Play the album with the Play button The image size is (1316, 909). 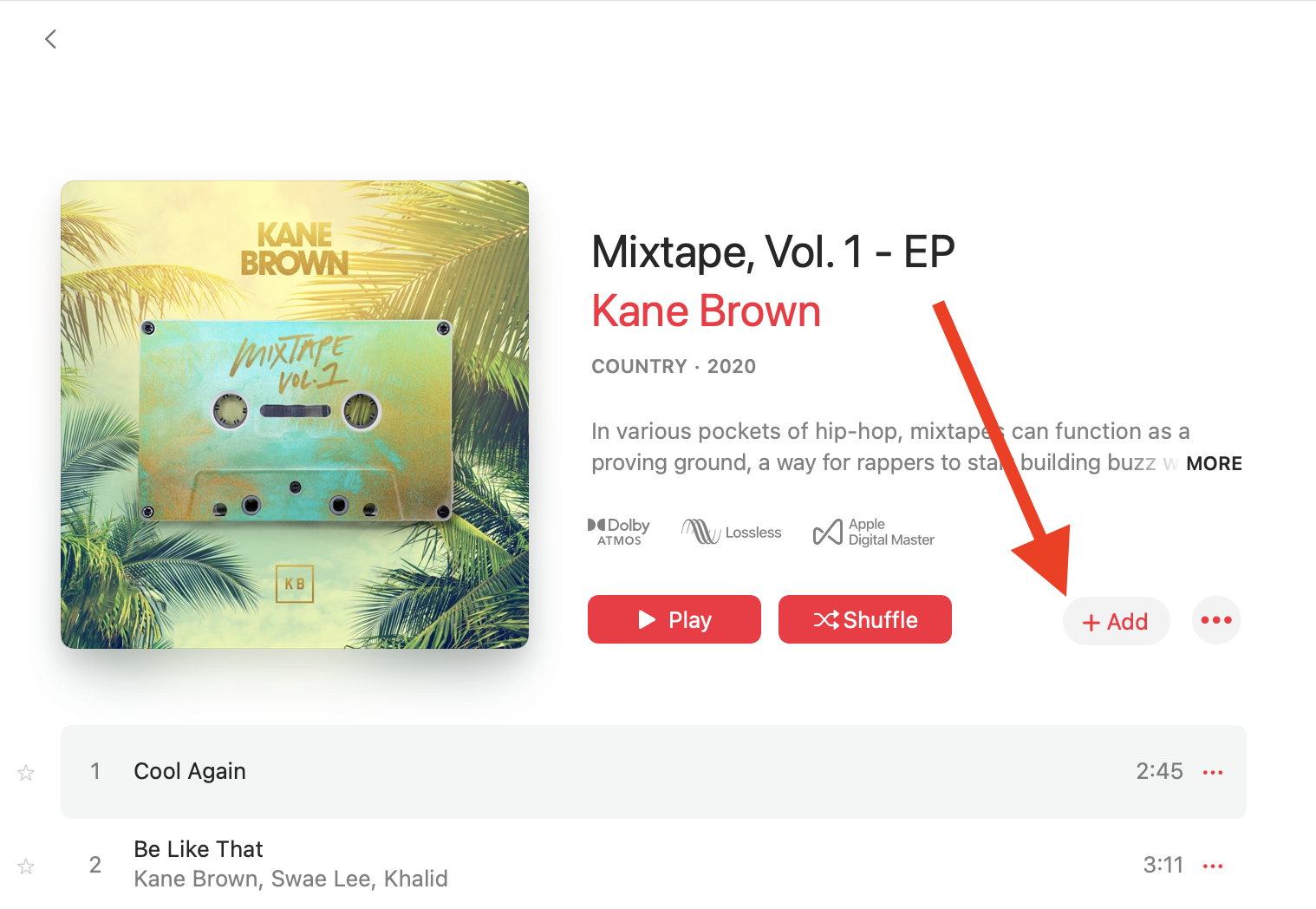(674, 619)
